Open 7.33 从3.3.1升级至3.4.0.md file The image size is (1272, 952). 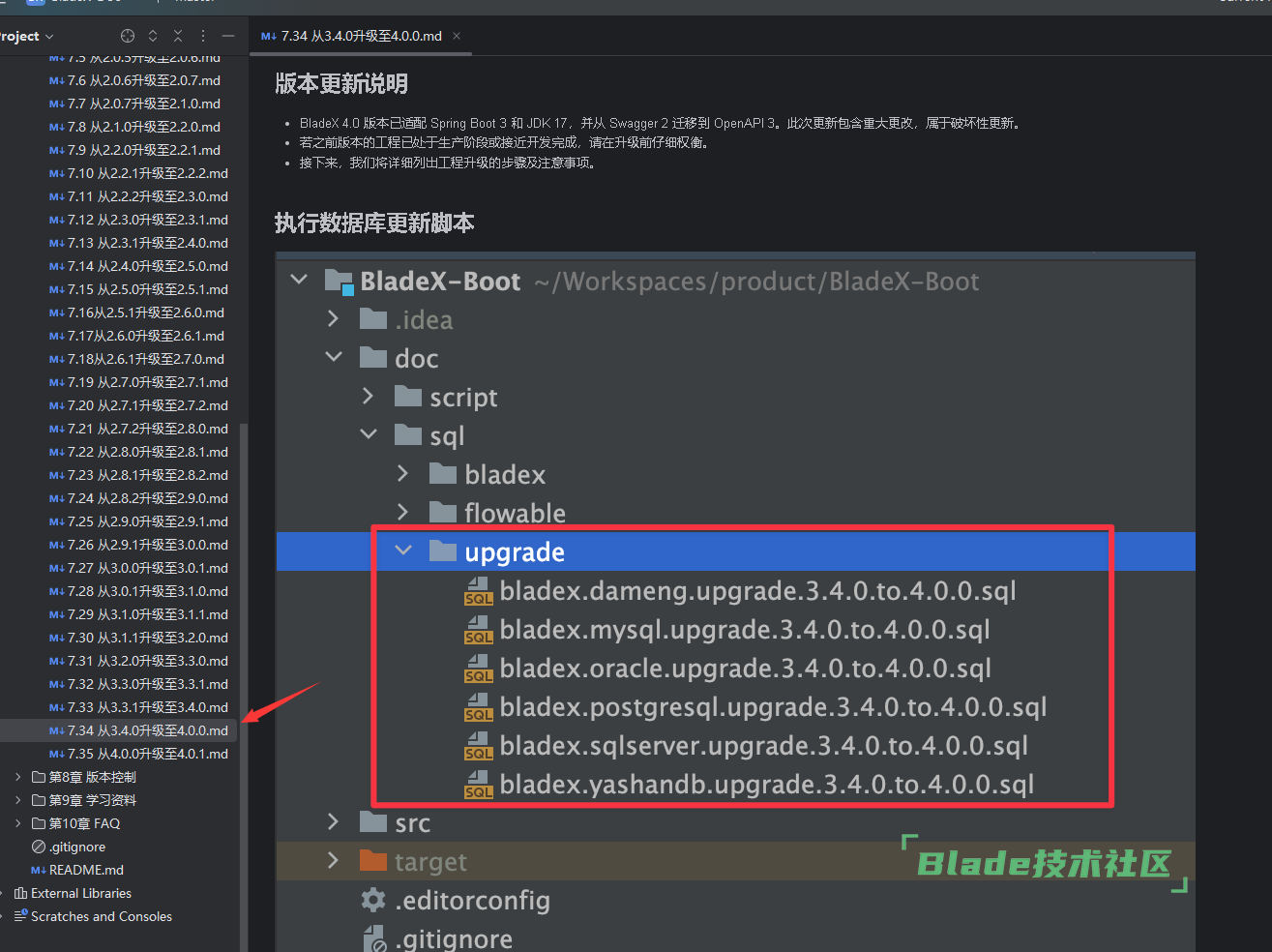[x=148, y=707]
